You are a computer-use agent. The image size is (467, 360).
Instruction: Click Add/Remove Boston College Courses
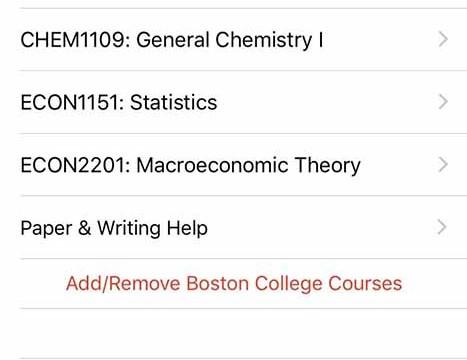click(x=234, y=284)
